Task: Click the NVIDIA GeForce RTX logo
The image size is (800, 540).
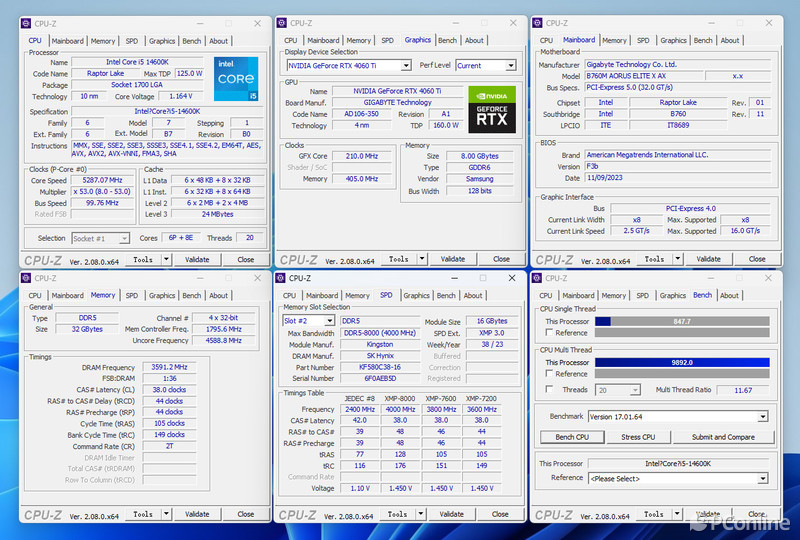Action: click(x=493, y=109)
